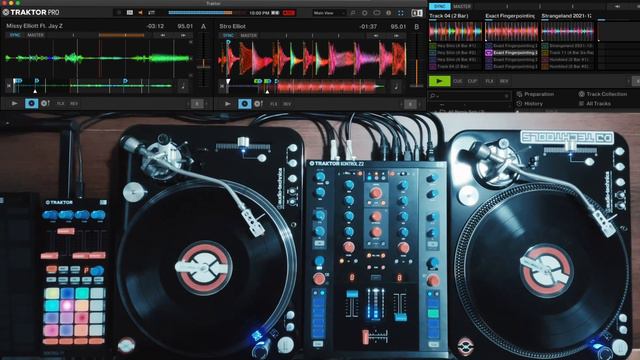Click Deck B remaining time -01:37
The width and height of the screenshot is (640, 360).
(368, 27)
